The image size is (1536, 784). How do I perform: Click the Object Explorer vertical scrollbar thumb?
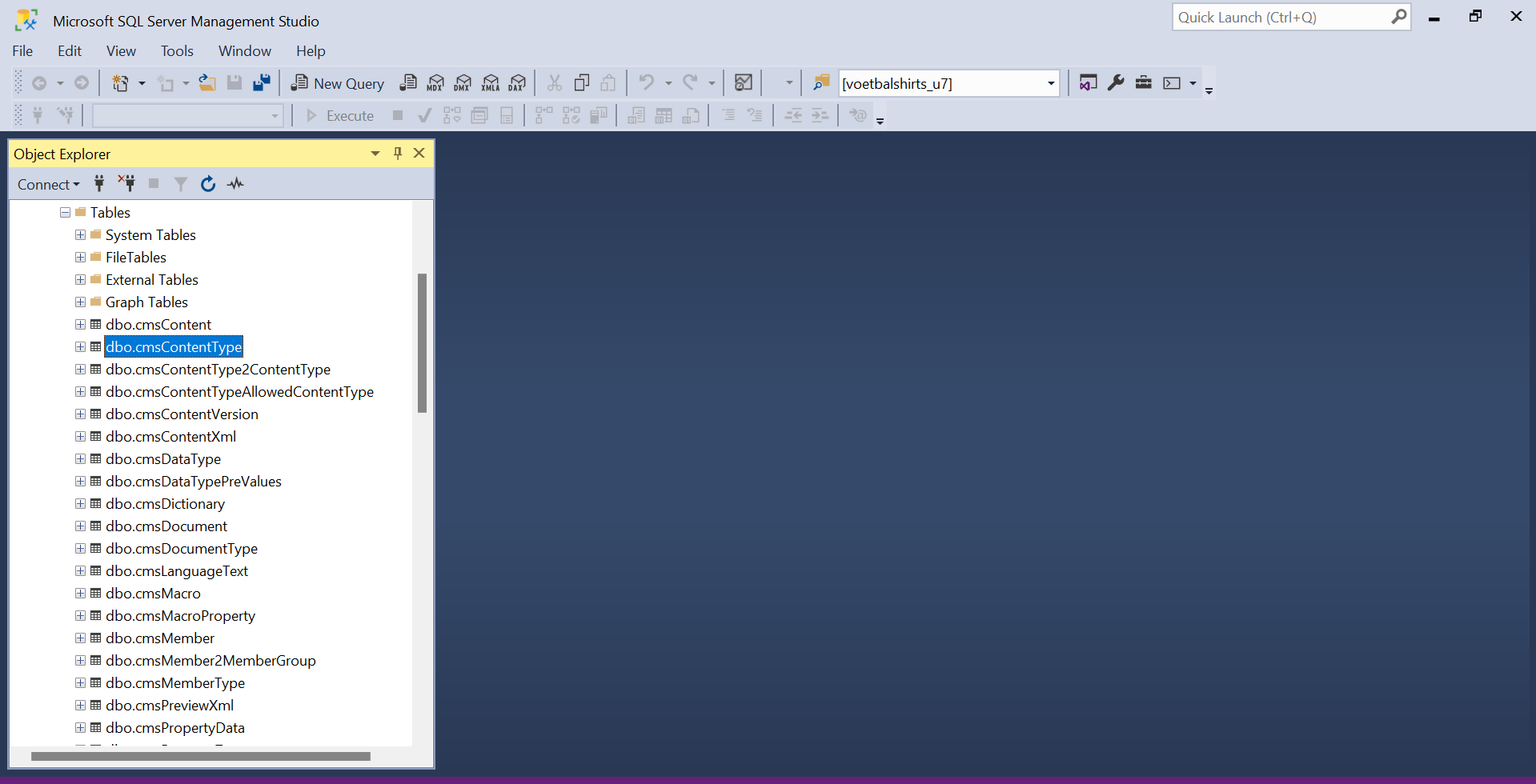point(422,343)
